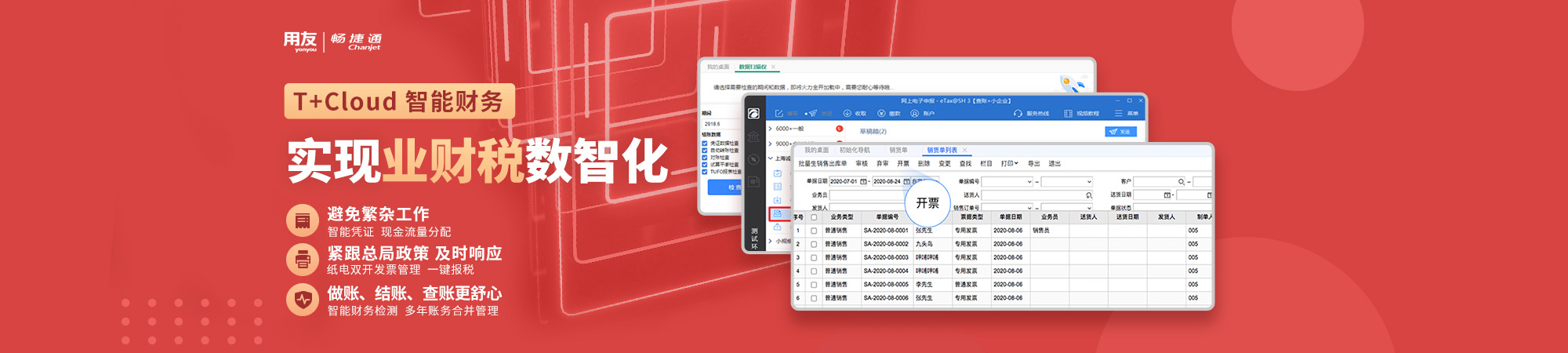Click the 账户 account icon in eTax toolbar
Image resolution: width=1568 pixels, height=353 pixels.
[x=914, y=114]
